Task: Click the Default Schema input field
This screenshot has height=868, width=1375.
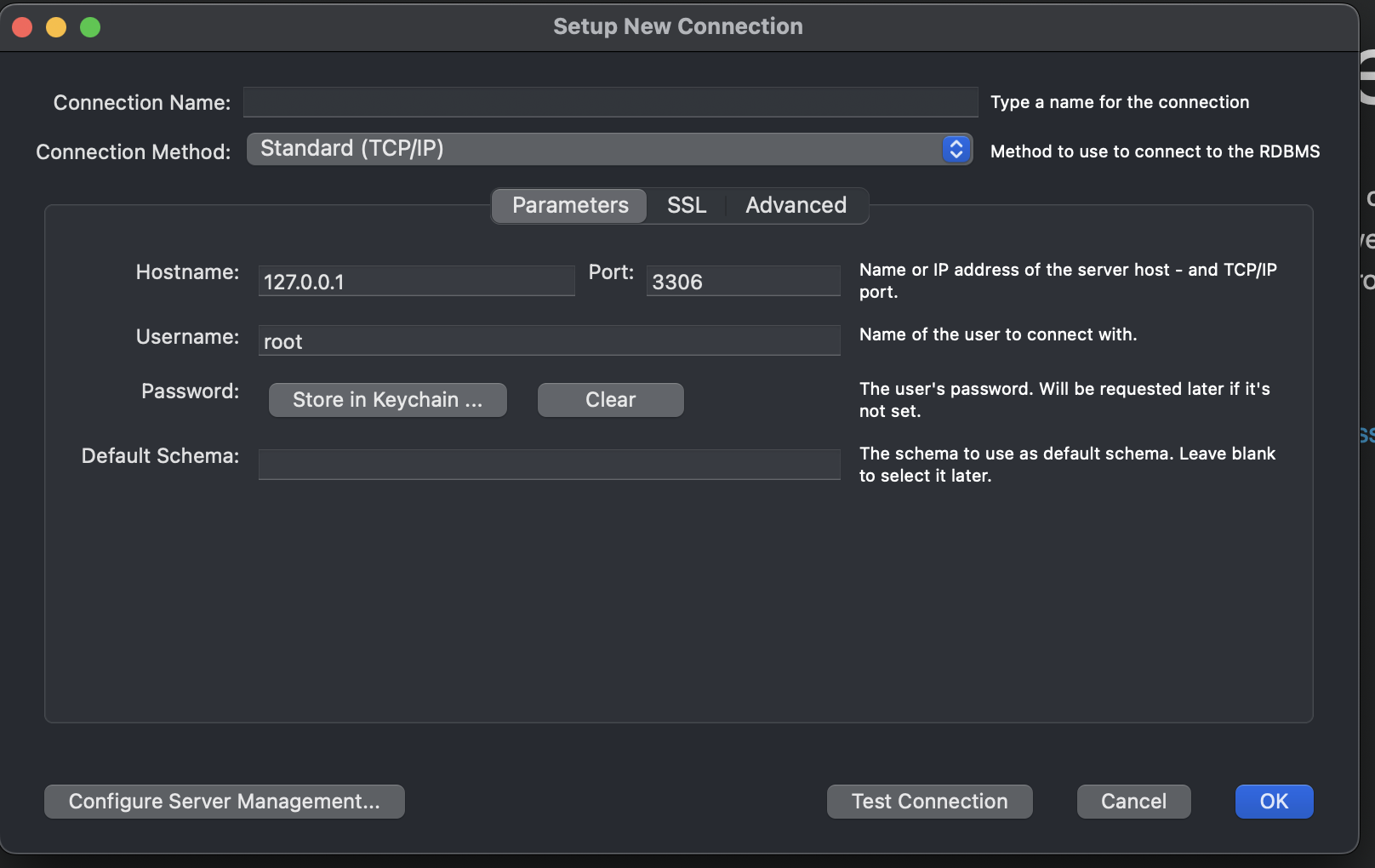Action: pos(549,465)
